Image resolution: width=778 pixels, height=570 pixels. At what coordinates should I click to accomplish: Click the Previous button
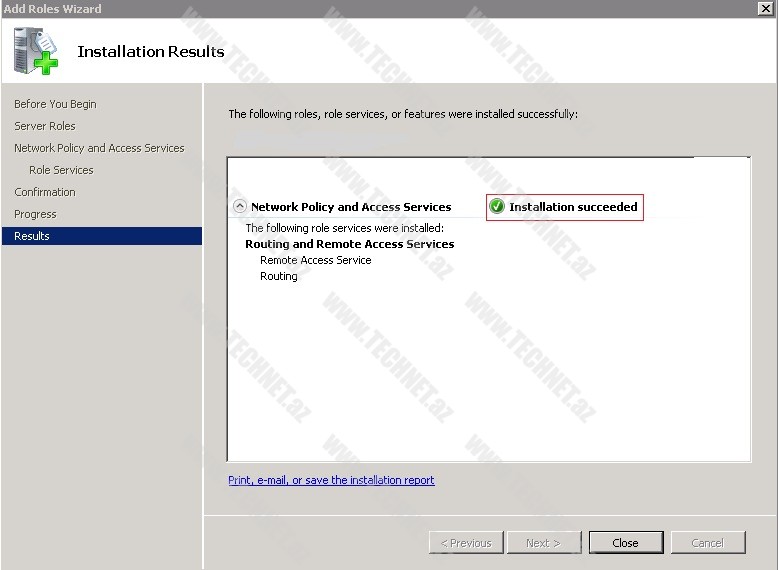466,543
